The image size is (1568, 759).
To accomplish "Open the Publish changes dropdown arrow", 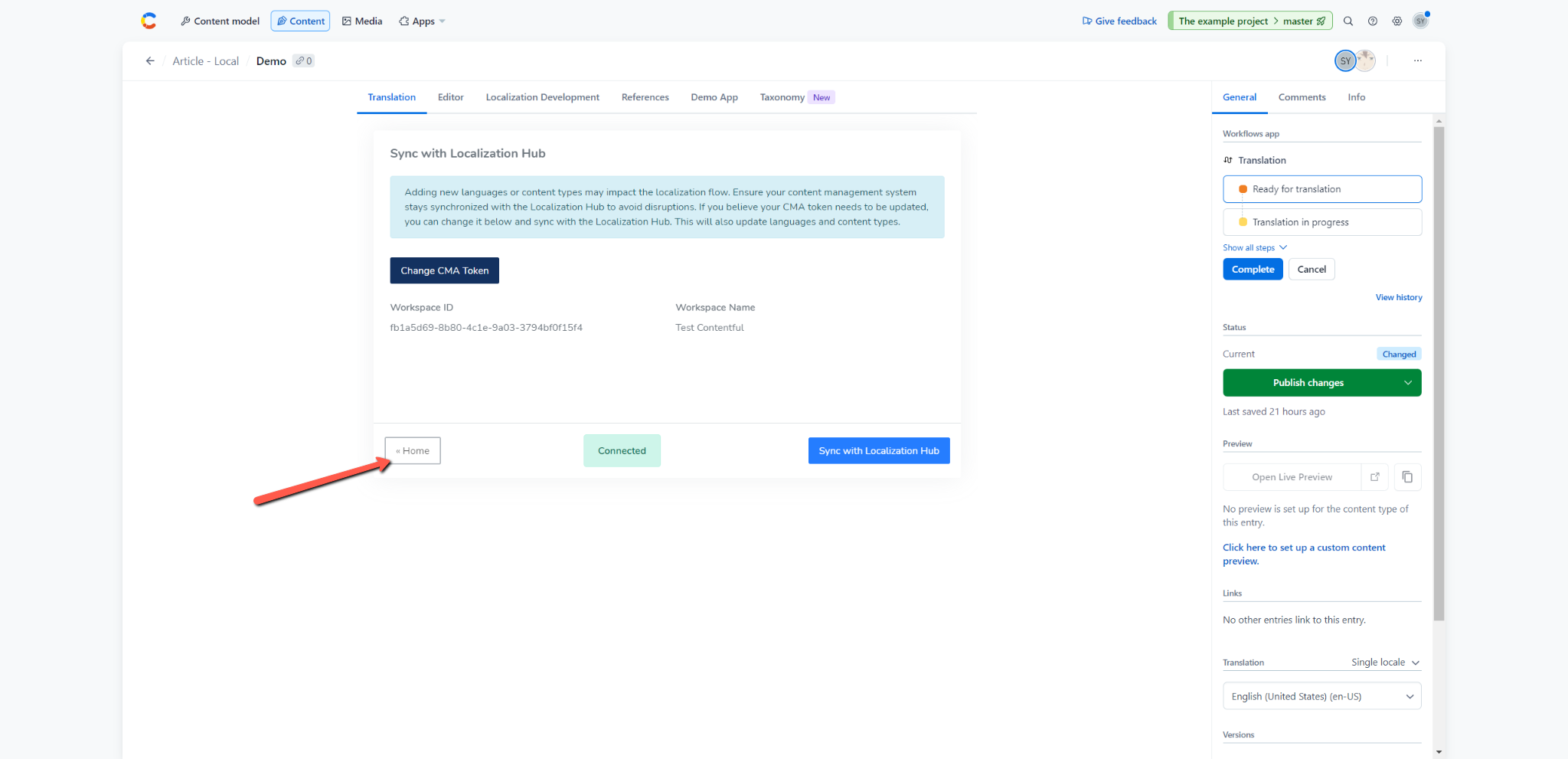I will click(1408, 383).
